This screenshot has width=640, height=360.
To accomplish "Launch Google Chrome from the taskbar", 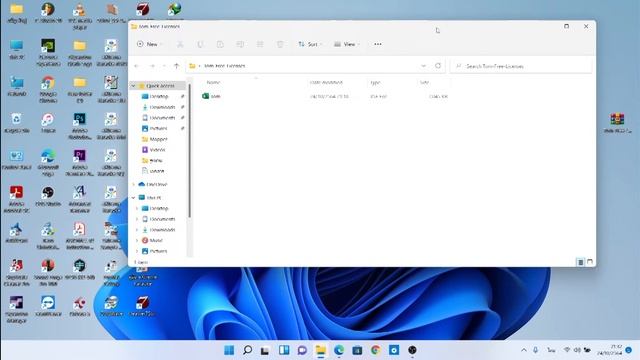I will (x=376, y=350).
